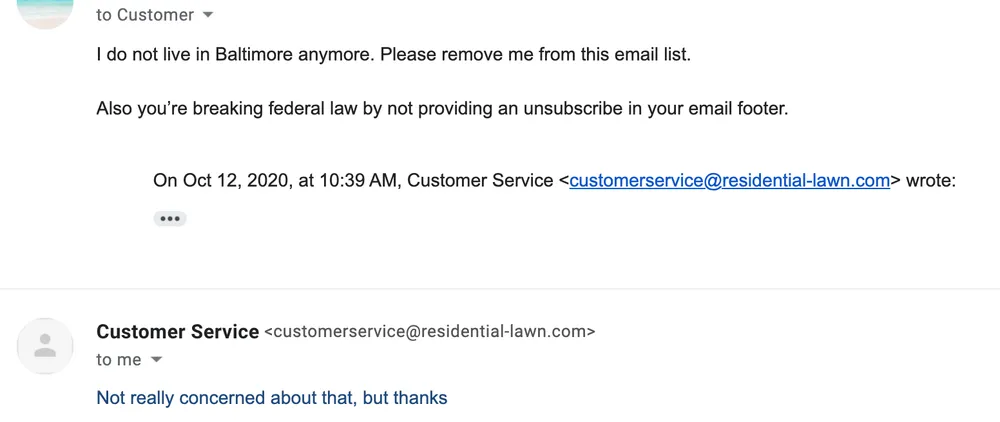Expand details arrow next to "to Customer"

[x=208, y=15]
